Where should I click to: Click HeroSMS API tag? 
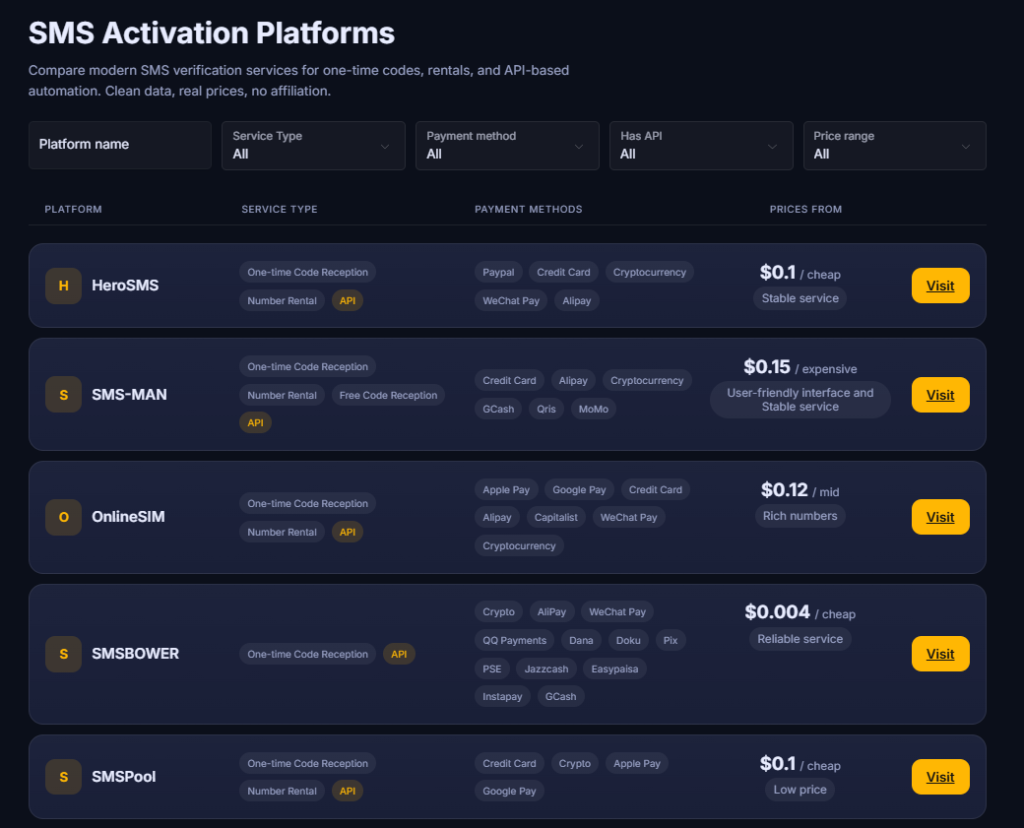[347, 301]
